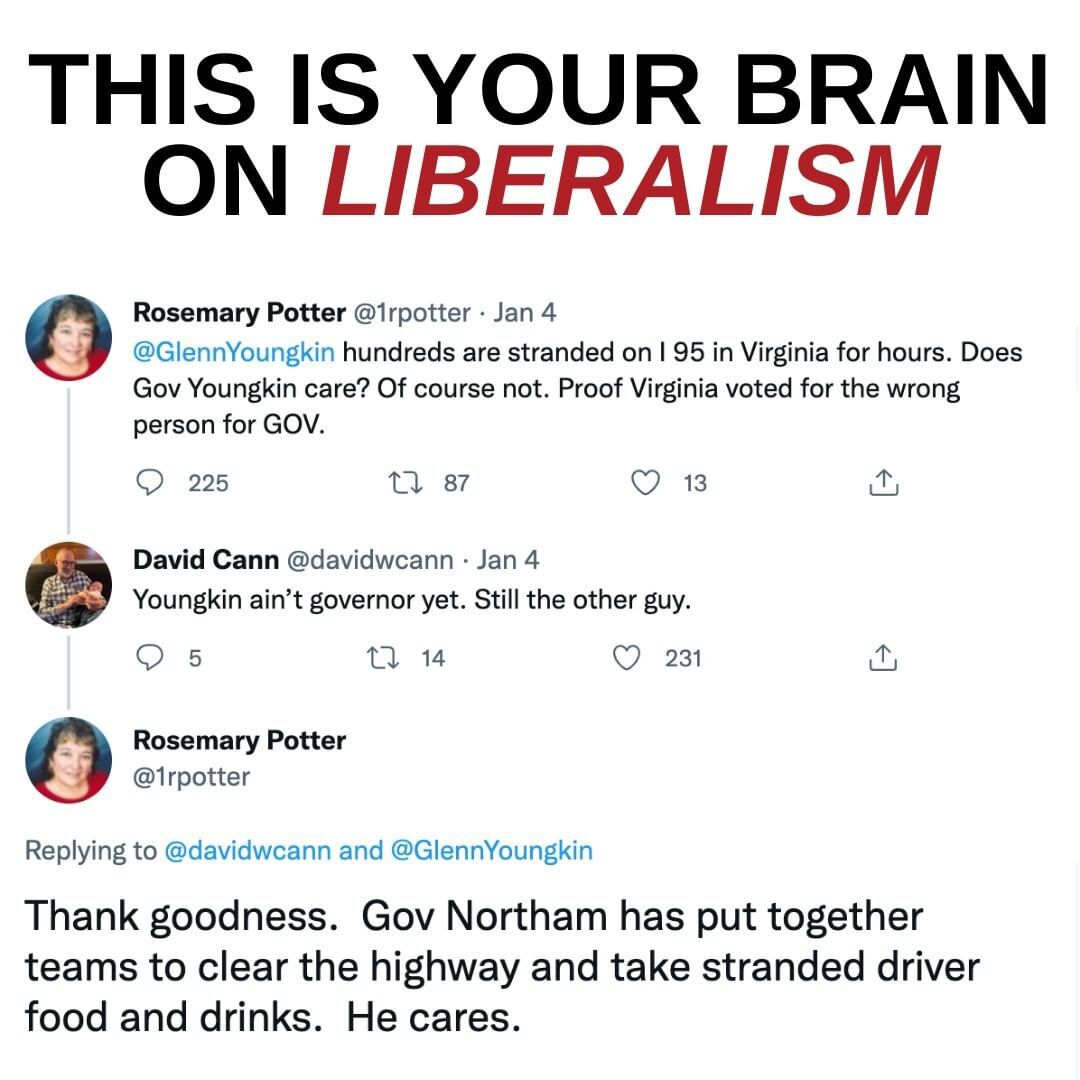Open @davidwcann link in Replying to line
Image resolution: width=1080 pixels, height=1080 pixels.
click(x=247, y=850)
